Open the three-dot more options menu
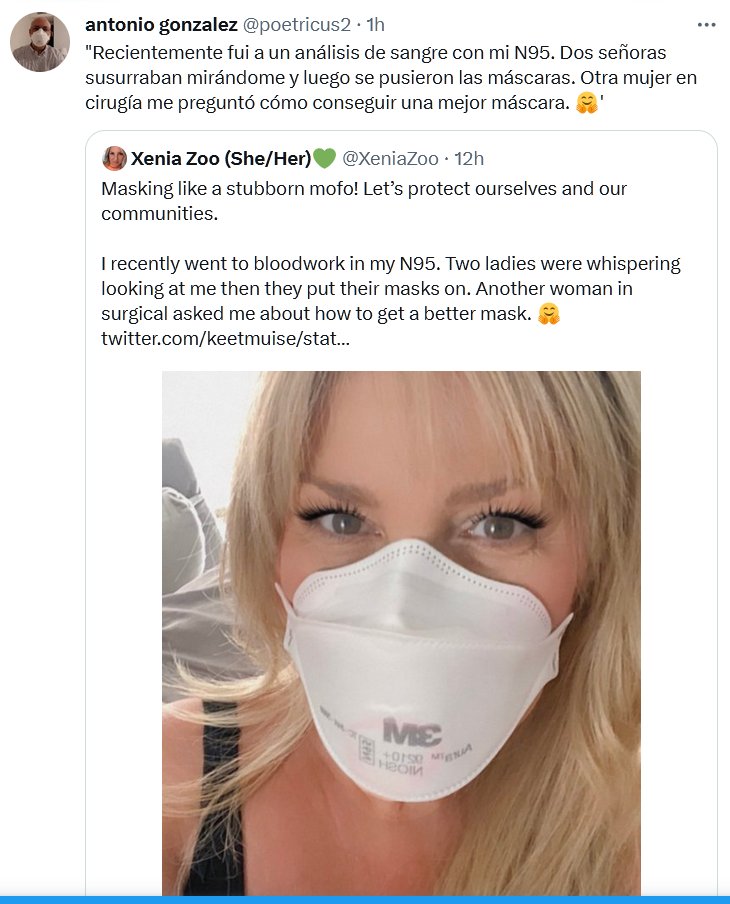The image size is (730, 904). click(706, 26)
